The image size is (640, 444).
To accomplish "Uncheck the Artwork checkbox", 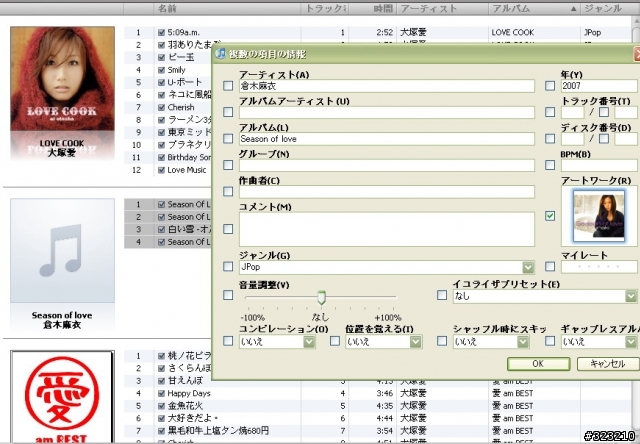I will coord(550,216).
